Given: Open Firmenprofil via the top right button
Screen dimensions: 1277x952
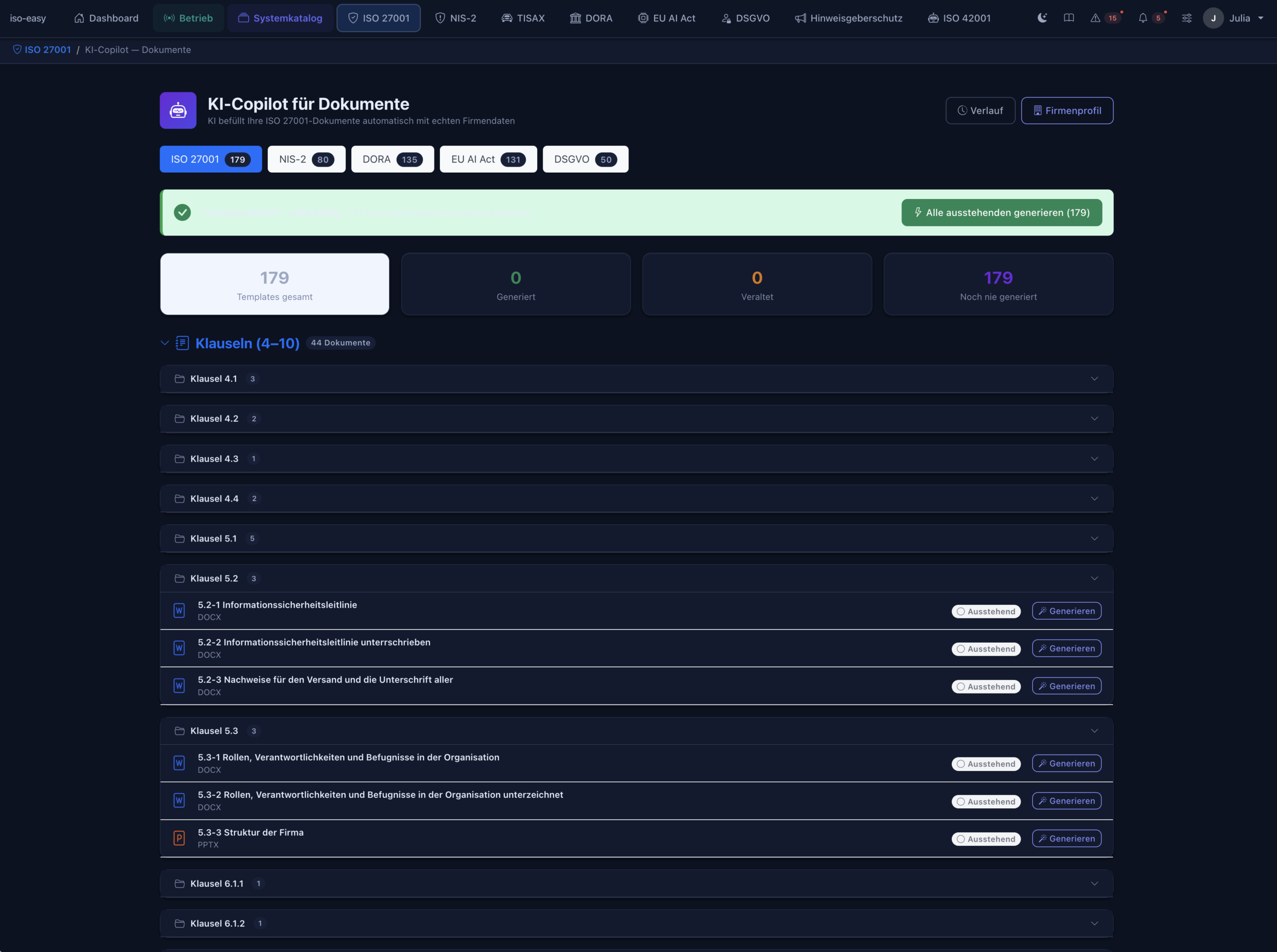Looking at the screenshot, I should click(1067, 110).
